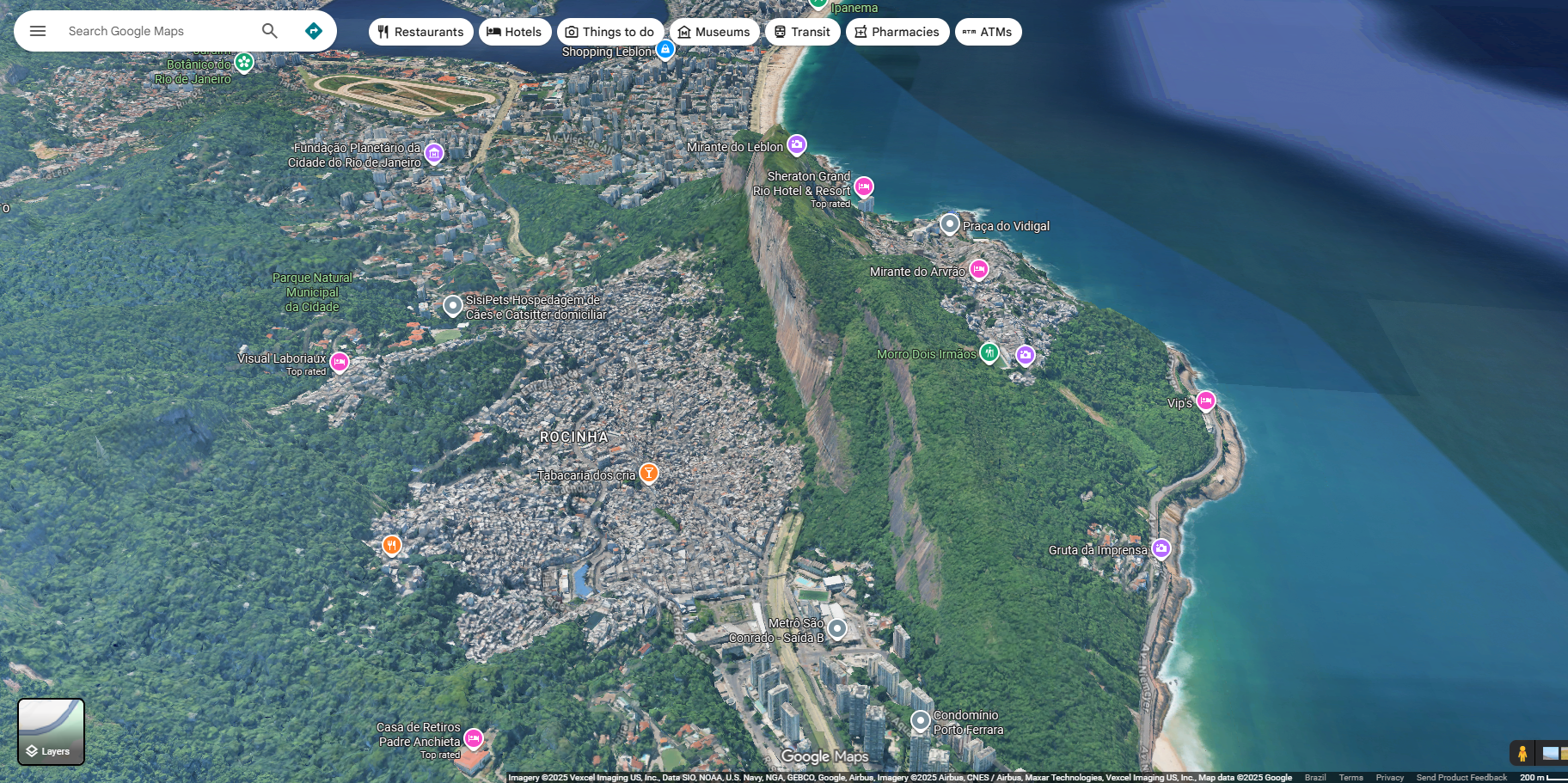Show Transit options chip

pyautogui.click(x=803, y=32)
